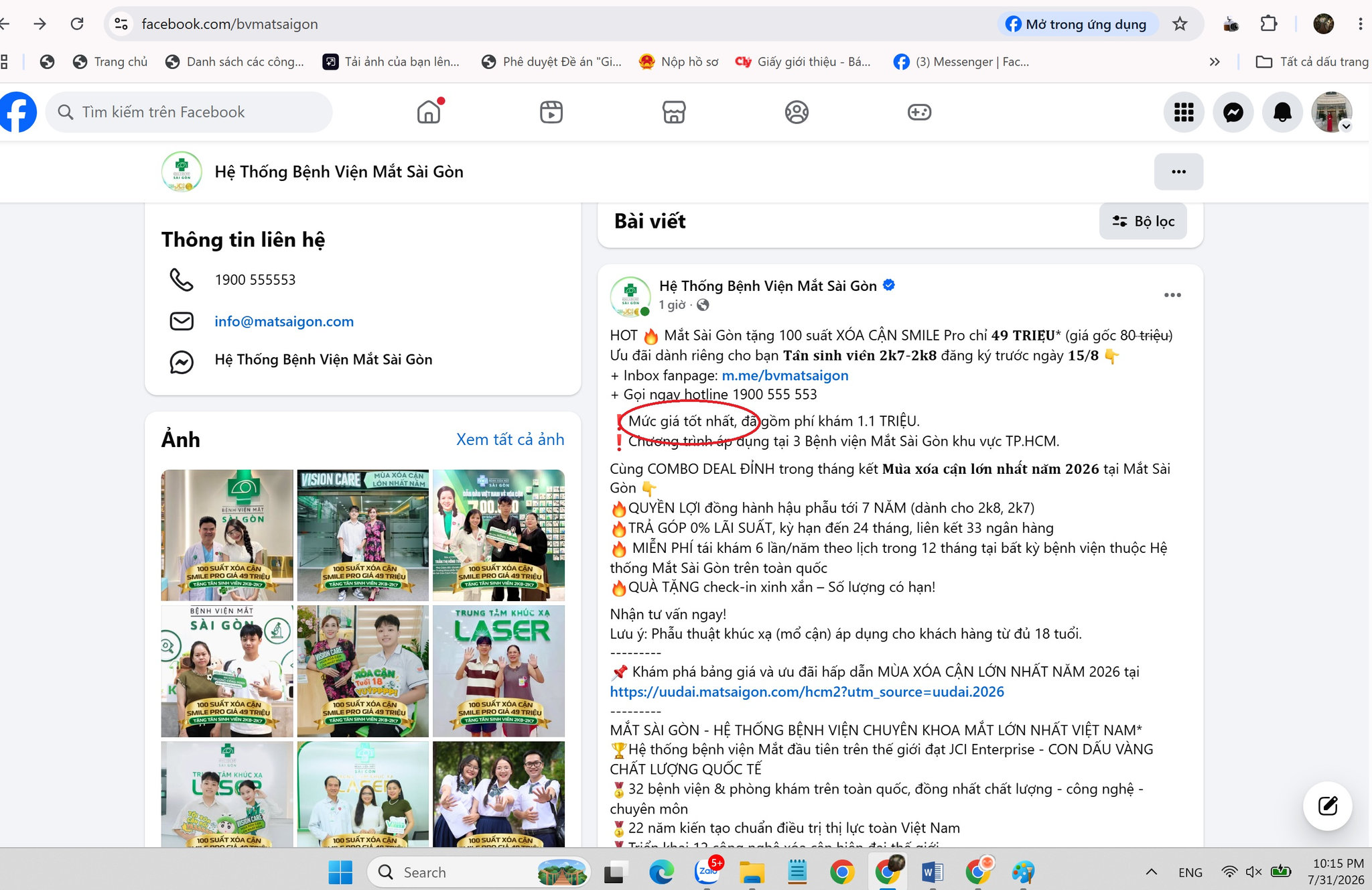Viewport: 1372px width, 890px height.
Task: Open the 'TRUNG TÂM KHÚC XẠ LASER' photo thumbnail
Action: (x=498, y=671)
